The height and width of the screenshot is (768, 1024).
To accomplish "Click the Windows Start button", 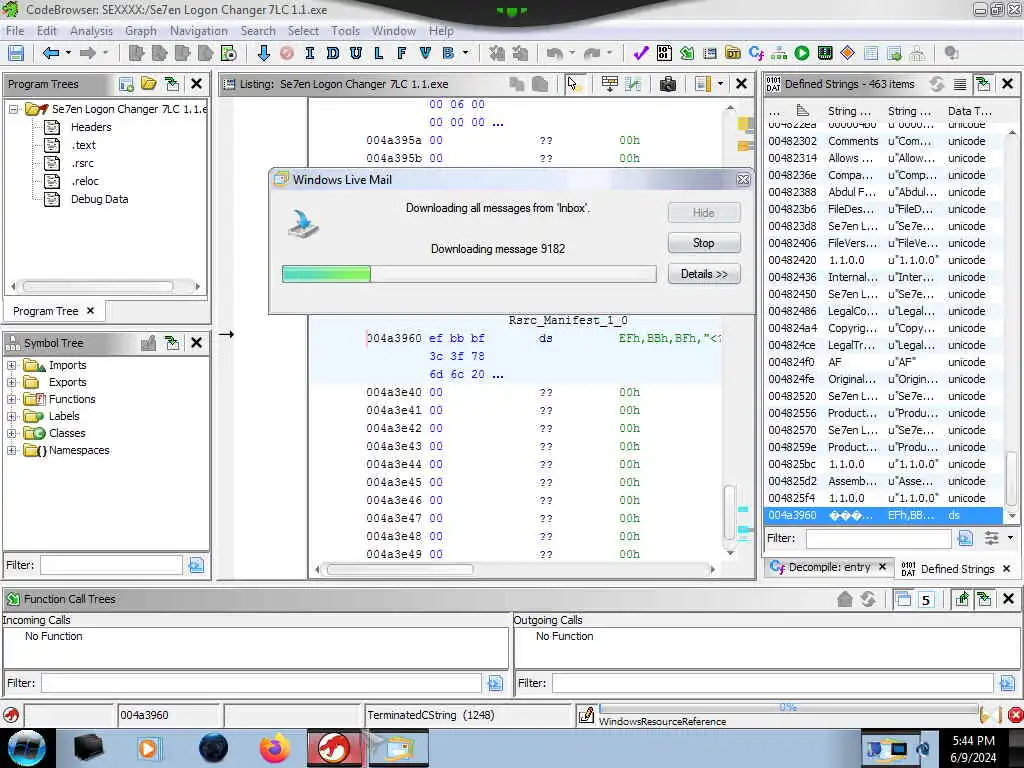I will click(27, 748).
